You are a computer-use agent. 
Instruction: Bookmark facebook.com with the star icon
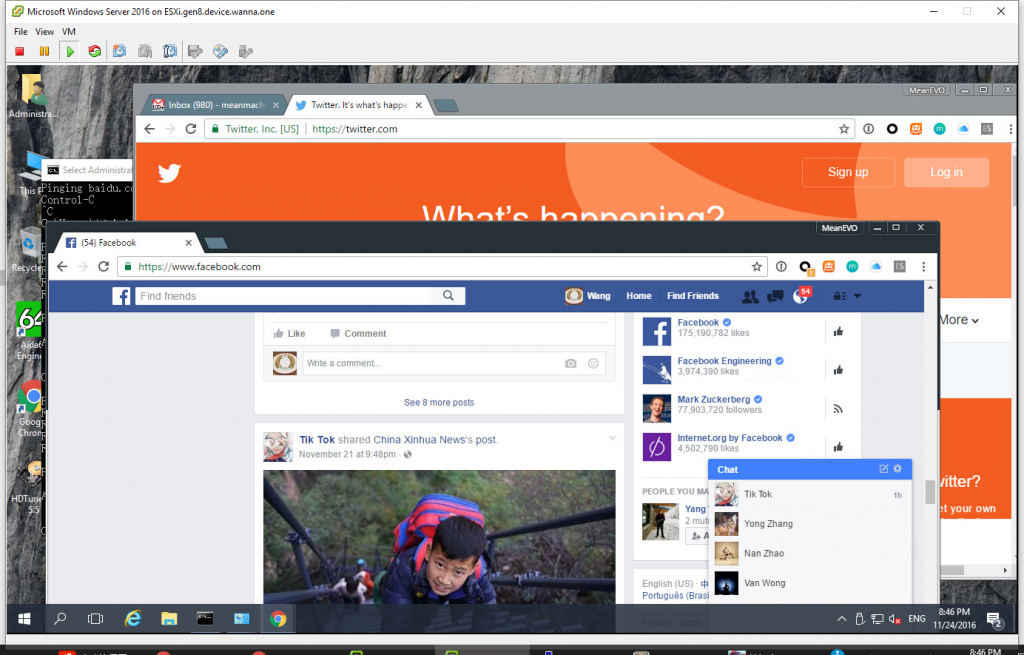[x=757, y=267]
